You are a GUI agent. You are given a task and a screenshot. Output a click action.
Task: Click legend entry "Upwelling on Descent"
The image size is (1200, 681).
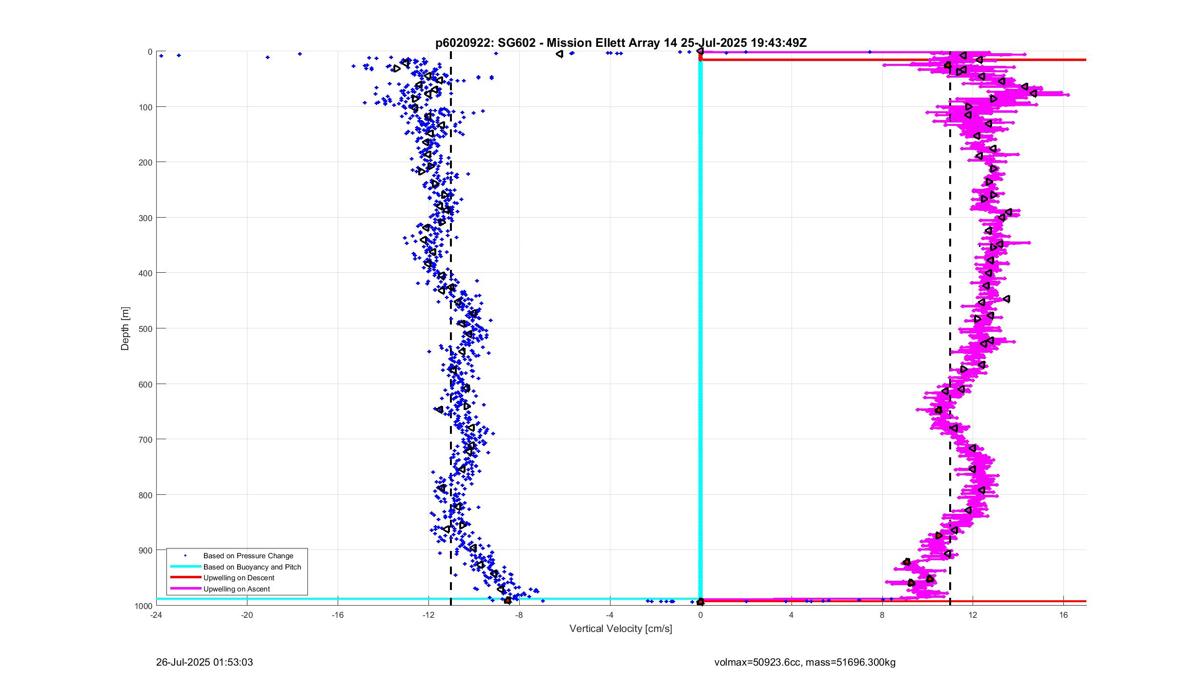(x=238, y=578)
